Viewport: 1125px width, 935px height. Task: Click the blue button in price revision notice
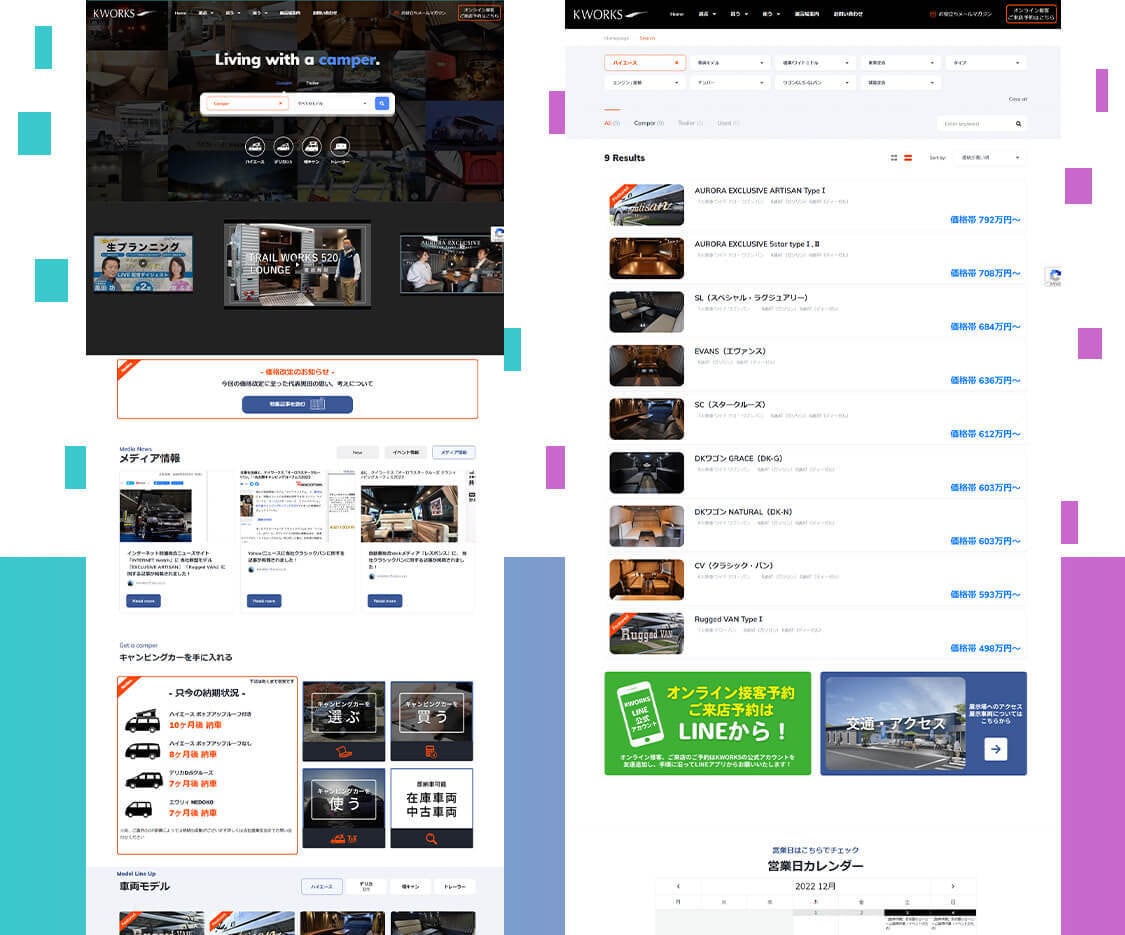pos(297,405)
